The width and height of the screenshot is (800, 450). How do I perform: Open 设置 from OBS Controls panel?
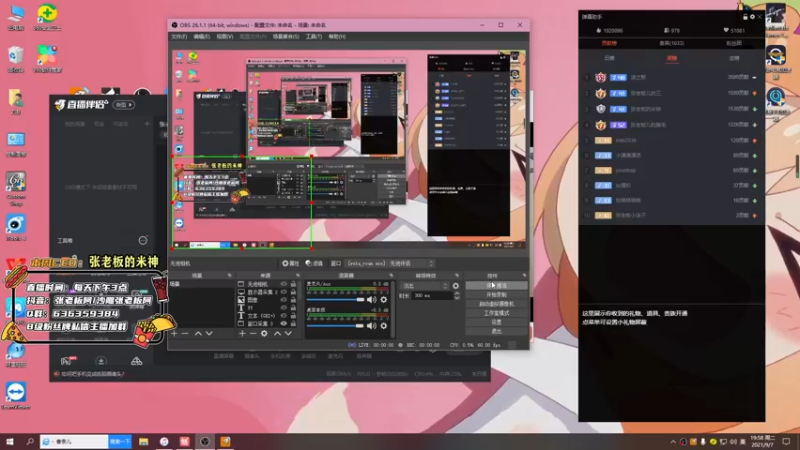[496, 322]
